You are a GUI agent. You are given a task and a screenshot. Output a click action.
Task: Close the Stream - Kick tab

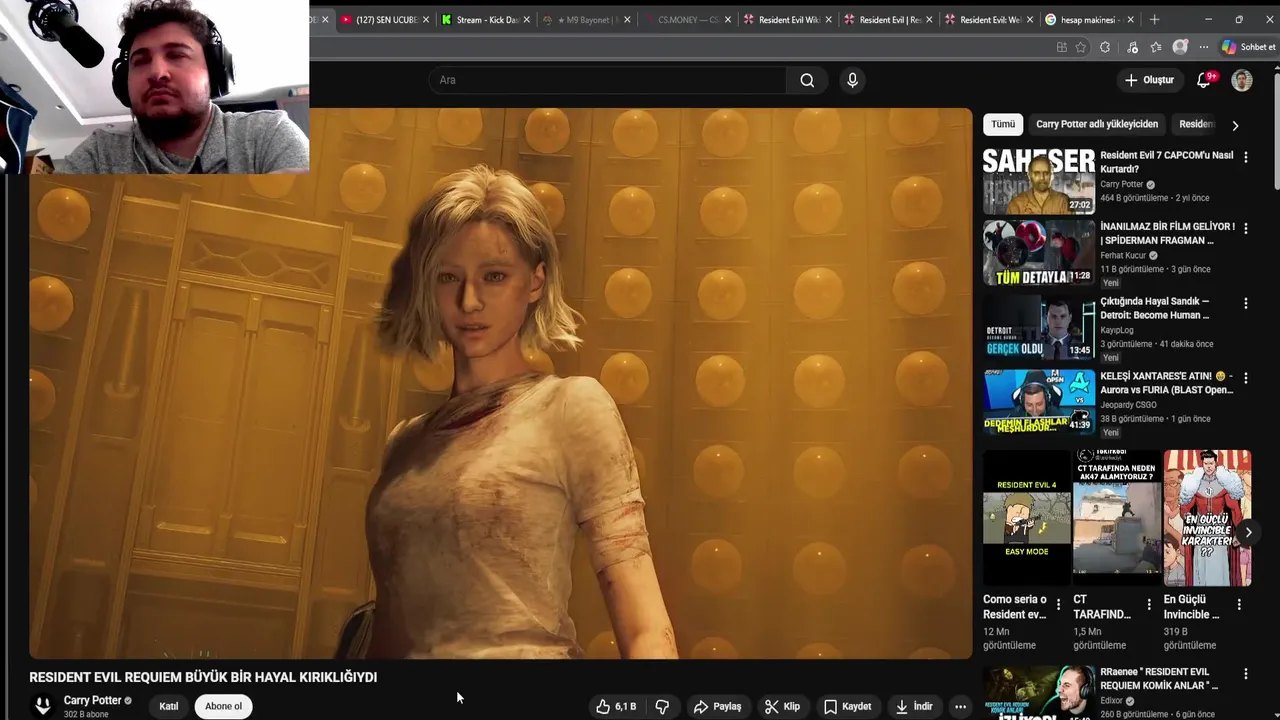click(x=526, y=19)
